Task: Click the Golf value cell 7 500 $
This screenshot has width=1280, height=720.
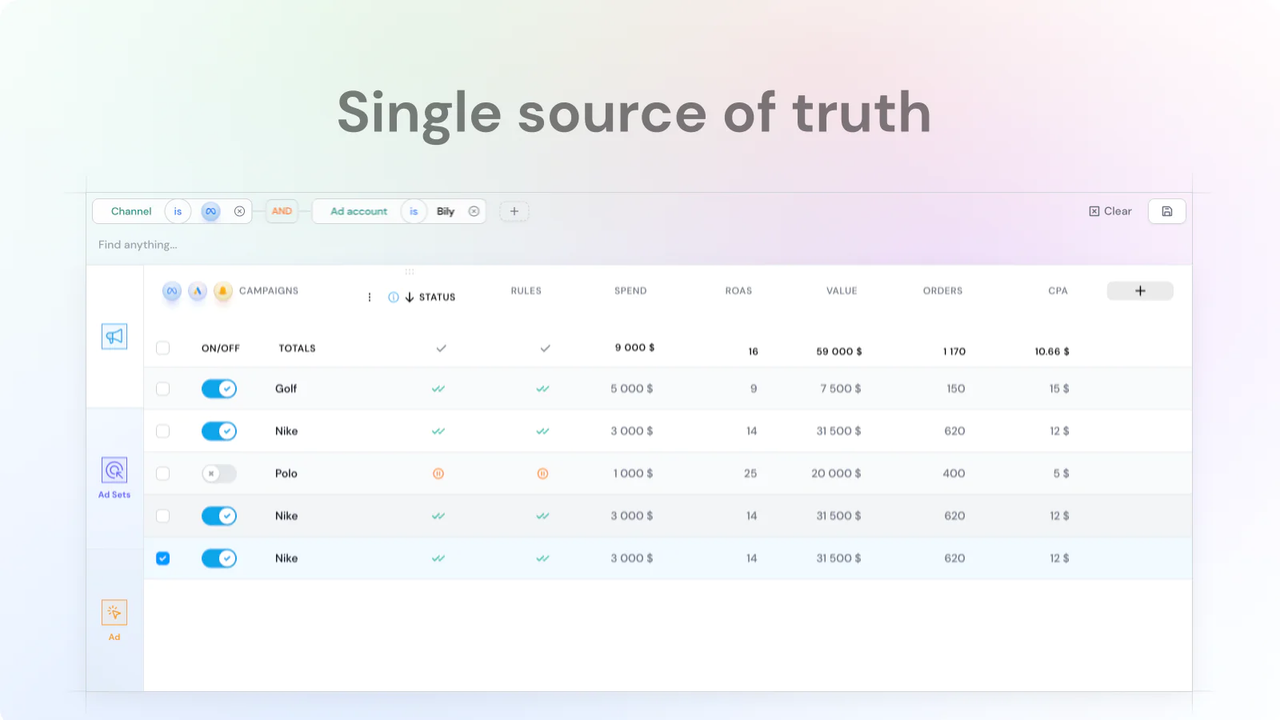Action: pyautogui.click(x=841, y=389)
